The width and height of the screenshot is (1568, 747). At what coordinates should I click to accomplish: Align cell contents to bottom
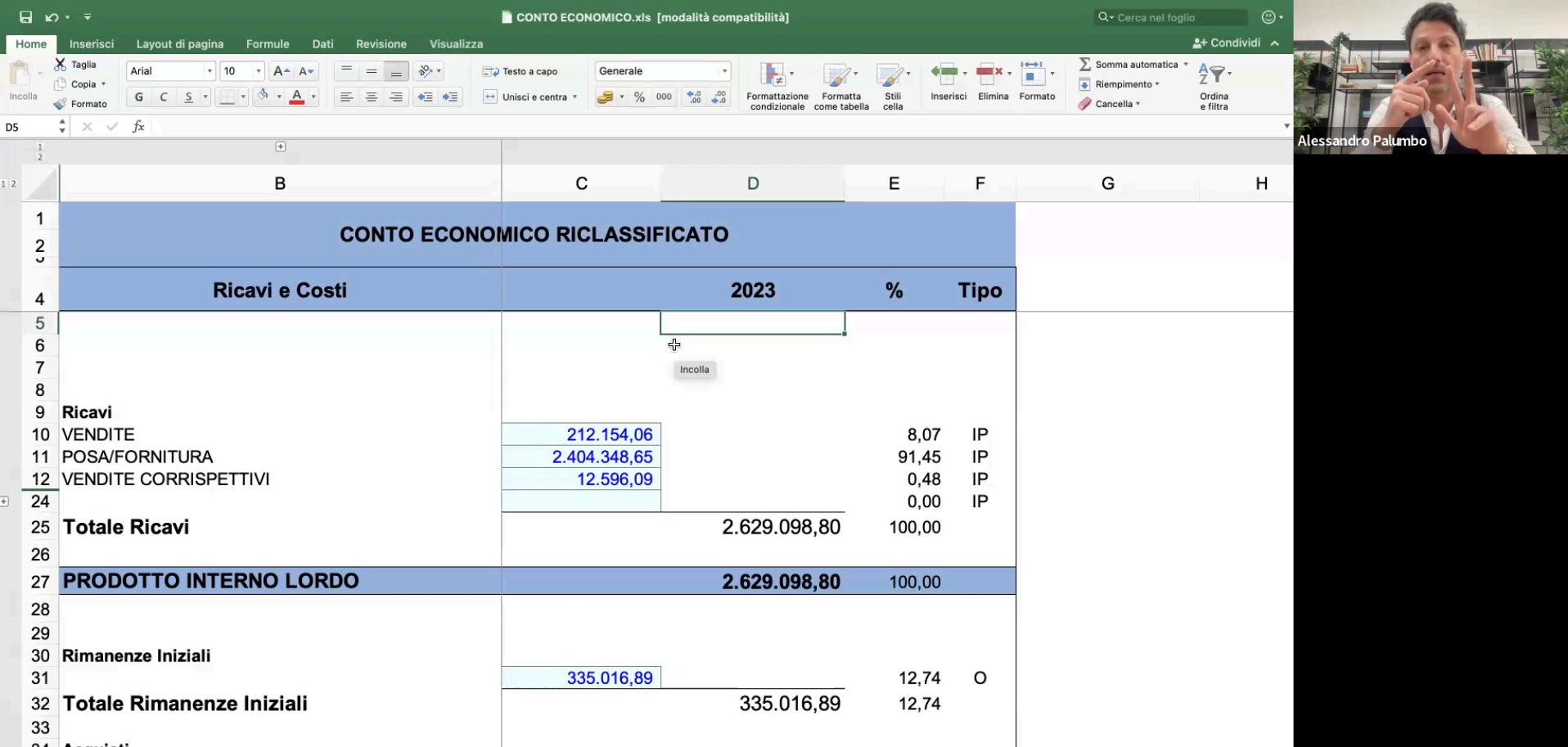point(396,71)
